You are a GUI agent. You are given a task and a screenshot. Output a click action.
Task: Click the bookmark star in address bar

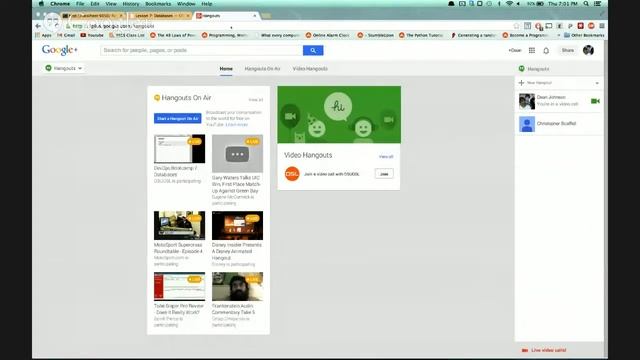(x=516, y=26)
